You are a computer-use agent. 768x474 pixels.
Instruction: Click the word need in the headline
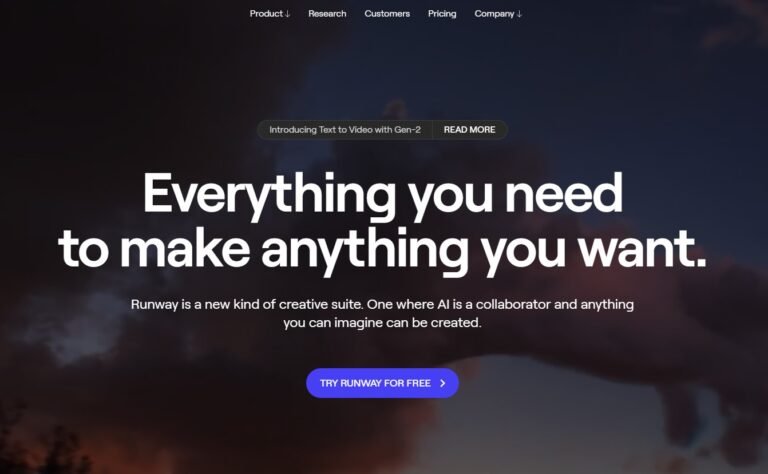[563, 193]
